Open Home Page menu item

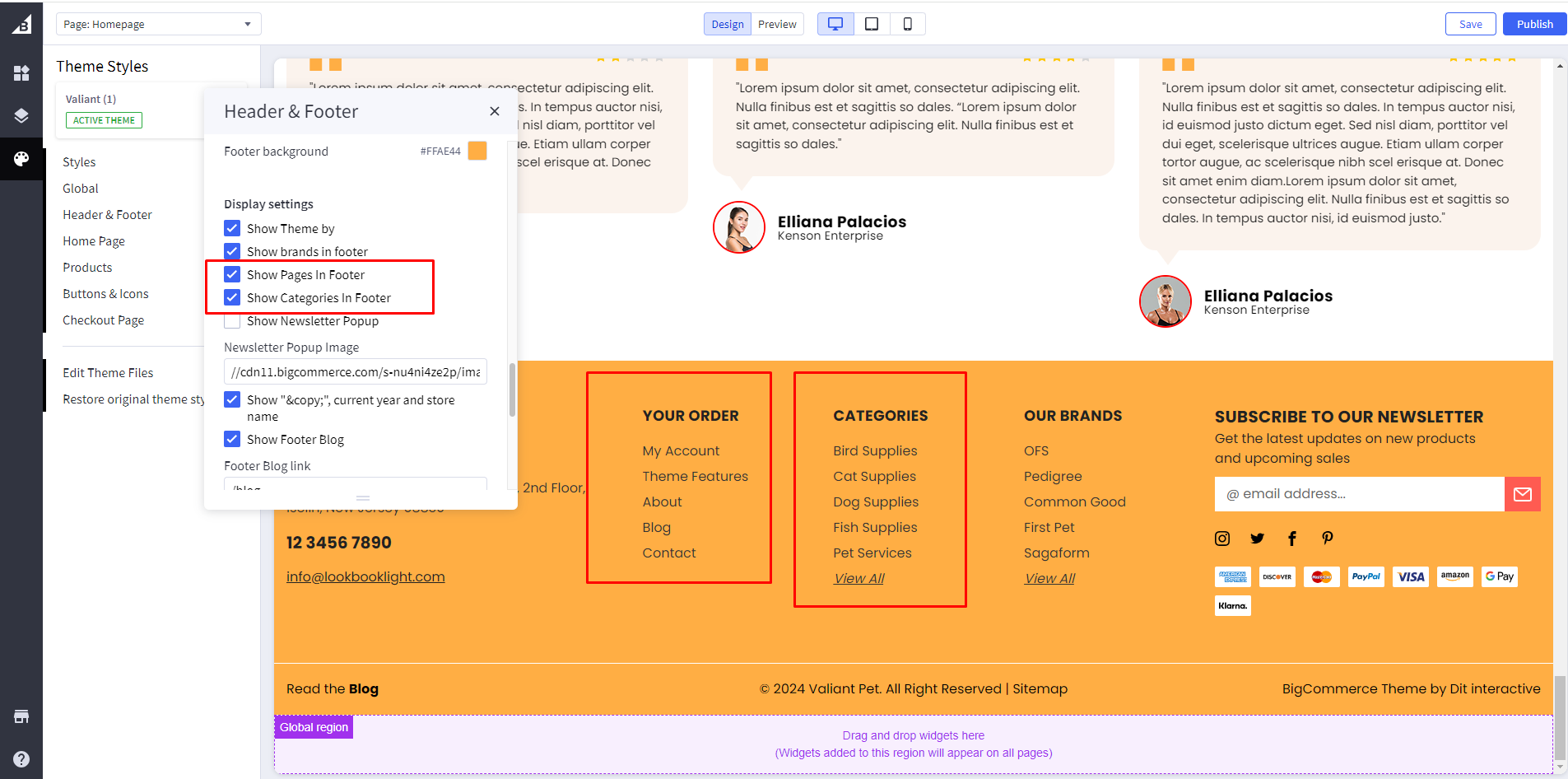coord(94,241)
